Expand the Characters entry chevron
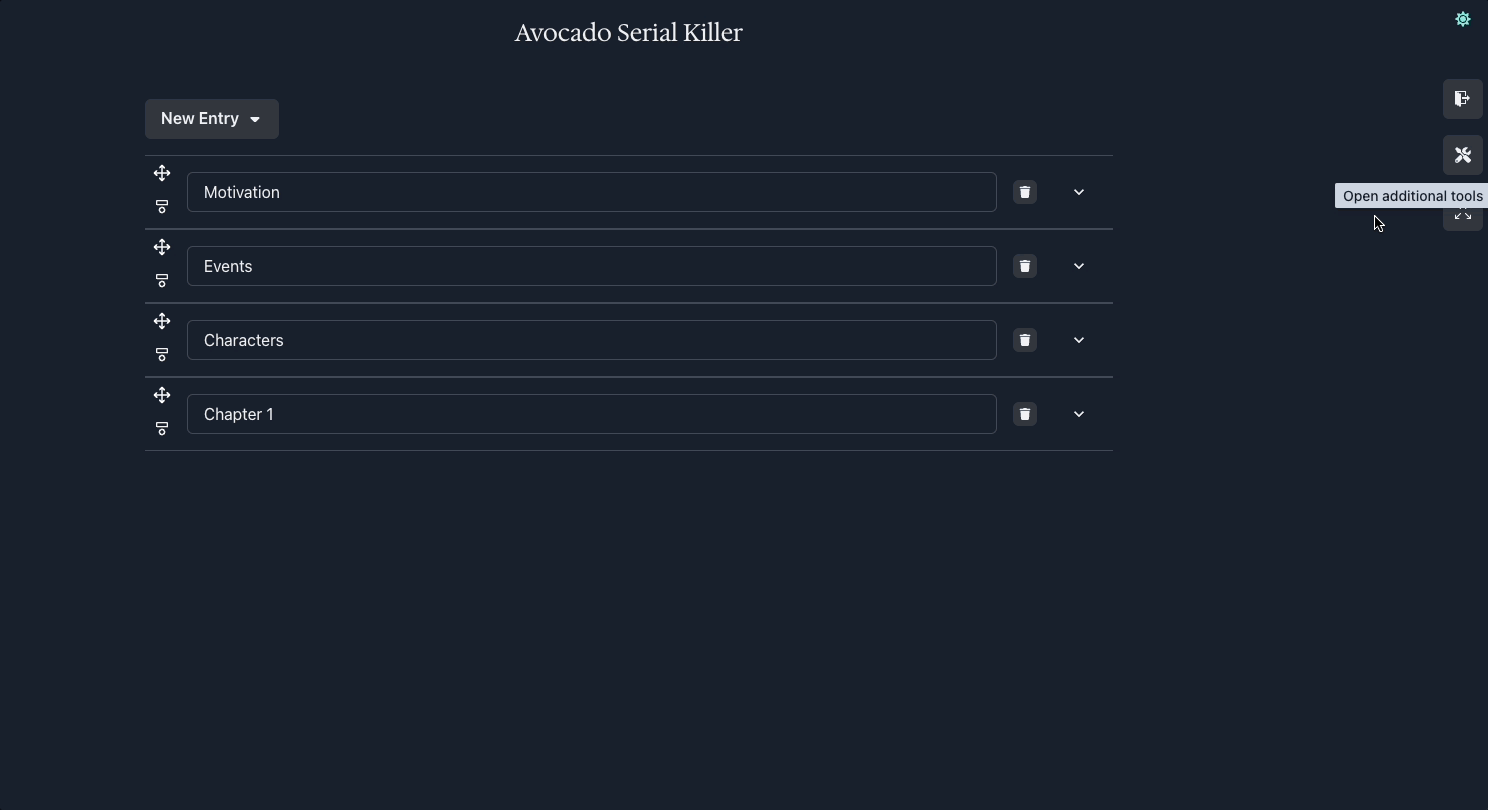Image resolution: width=1488 pixels, height=810 pixels. [x=1078, y=340]
